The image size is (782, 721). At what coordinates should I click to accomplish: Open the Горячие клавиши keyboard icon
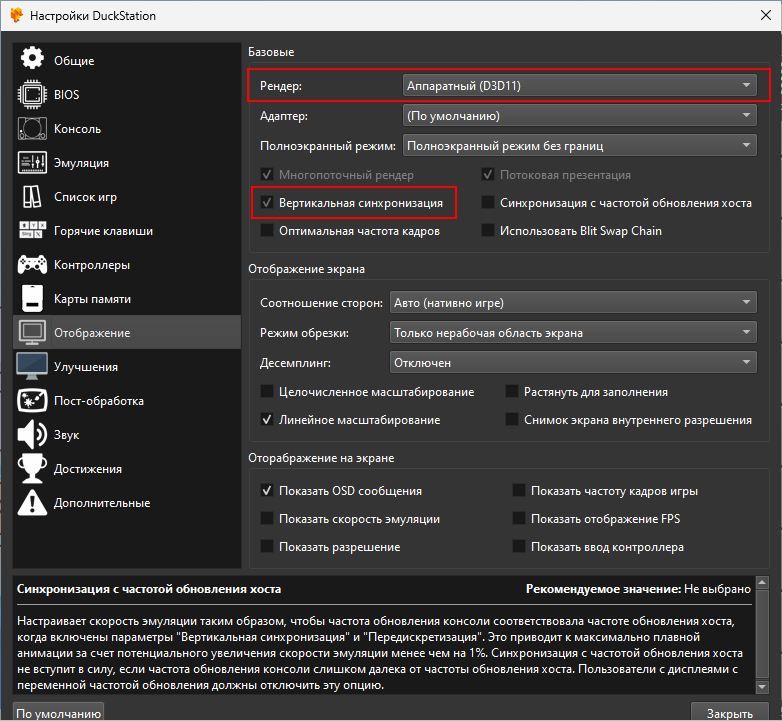tap(32, 230)
